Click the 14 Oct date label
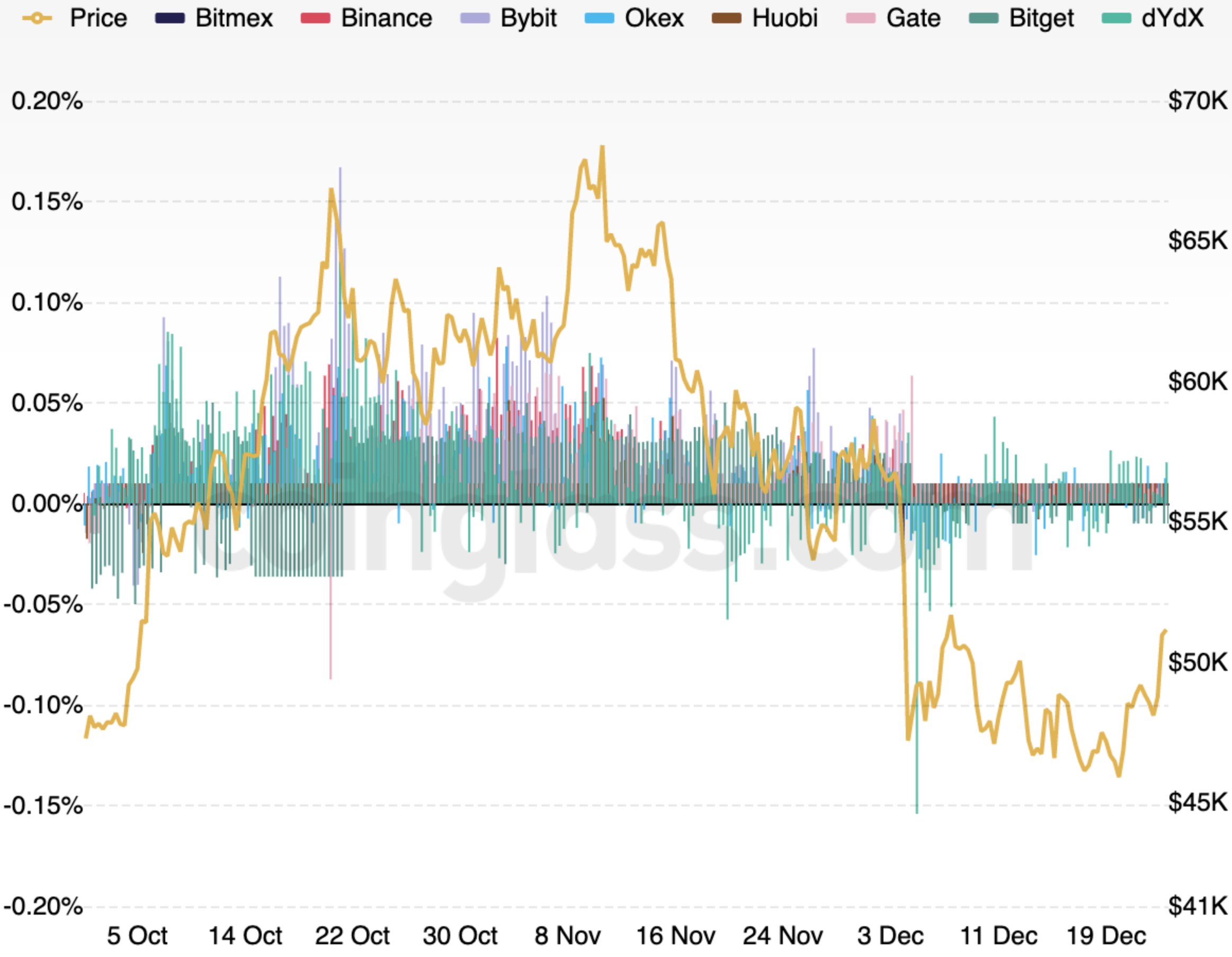Screen dimensions: 1232x957 click(245, 936)
